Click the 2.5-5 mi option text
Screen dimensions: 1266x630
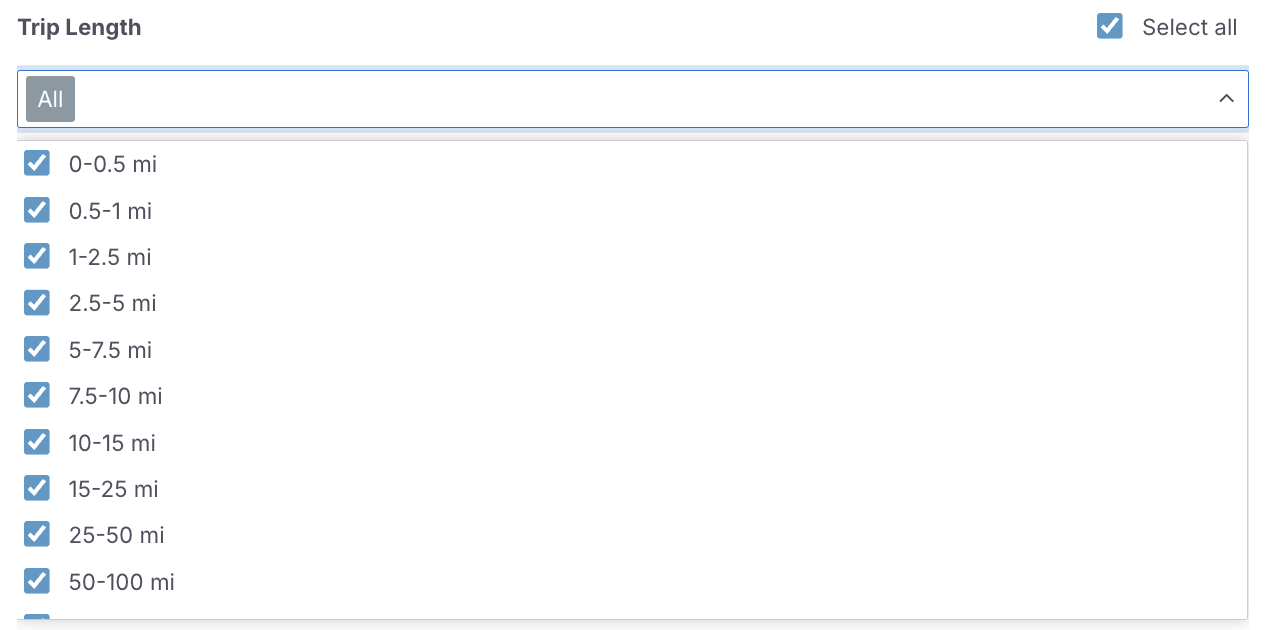(x=113, y=303)
